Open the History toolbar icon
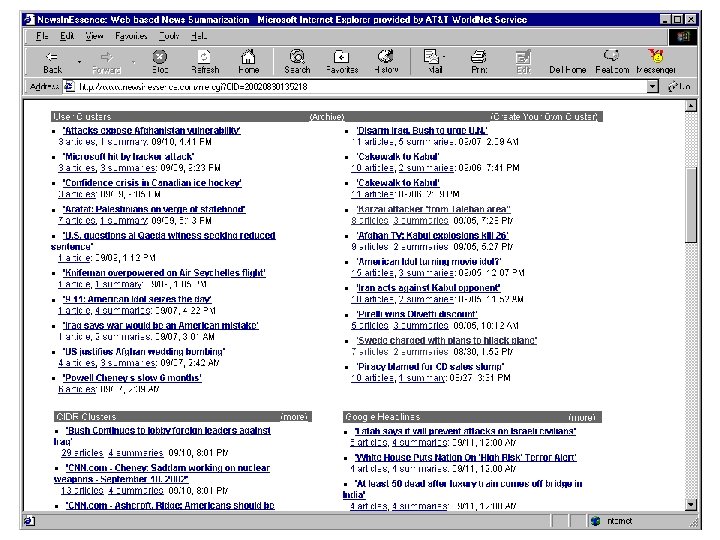 point(386,62)
